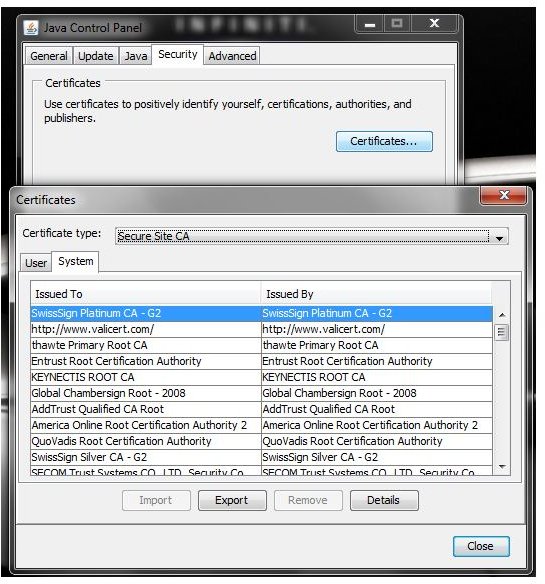
Task: Click the Issued To column header
Action: pos(146,294)
